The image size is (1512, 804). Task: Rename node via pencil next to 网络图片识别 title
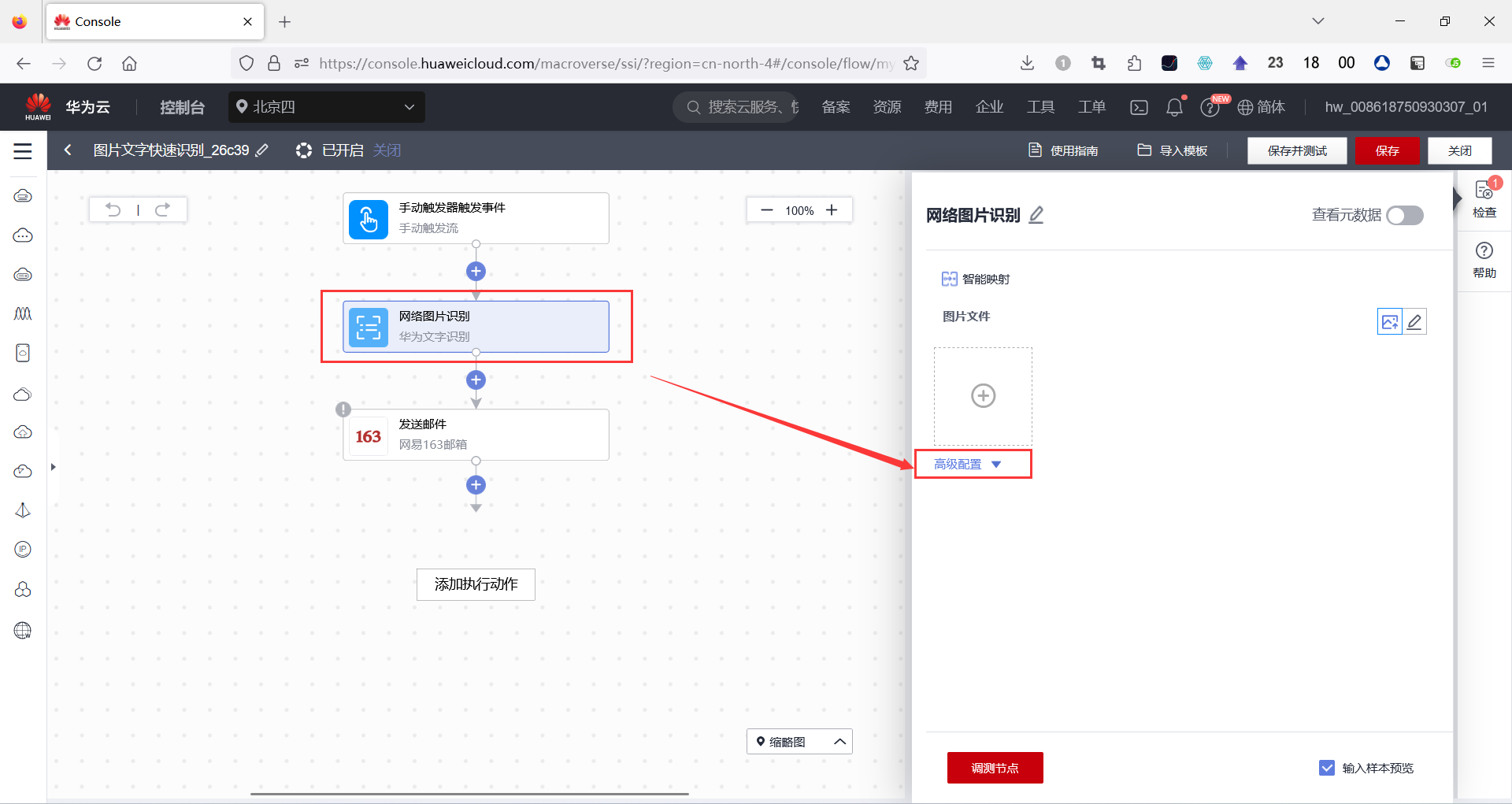[x=1036, y=215]
